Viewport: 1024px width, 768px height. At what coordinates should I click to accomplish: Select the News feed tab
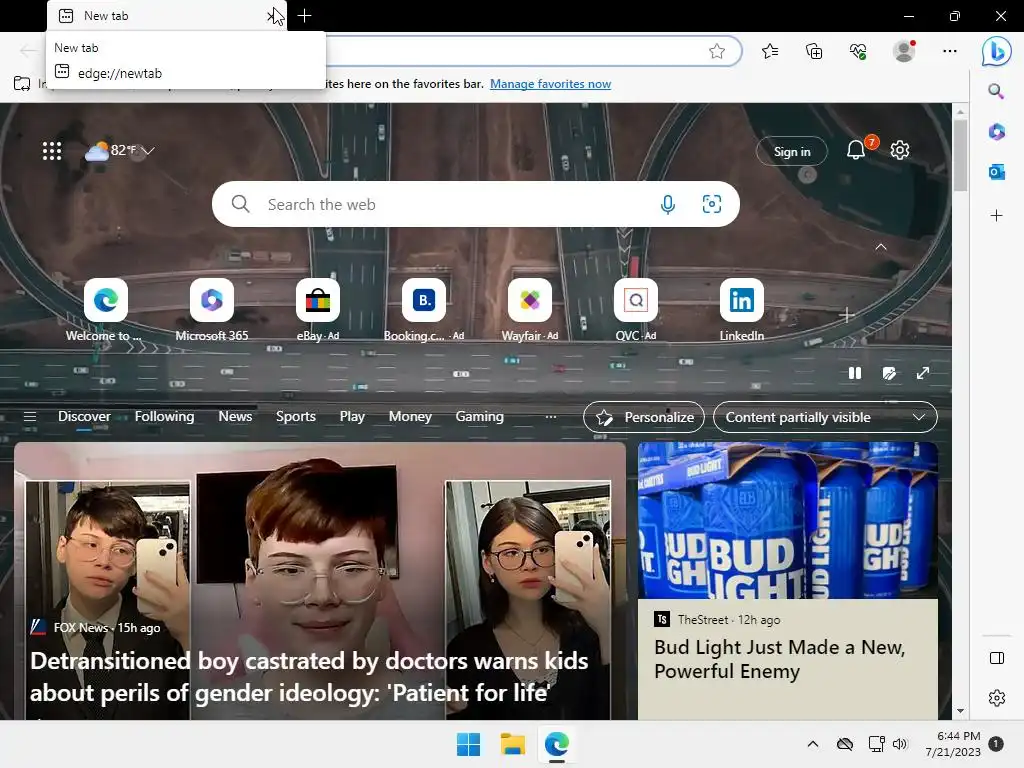pyautogui.click(x=235, y=417)
